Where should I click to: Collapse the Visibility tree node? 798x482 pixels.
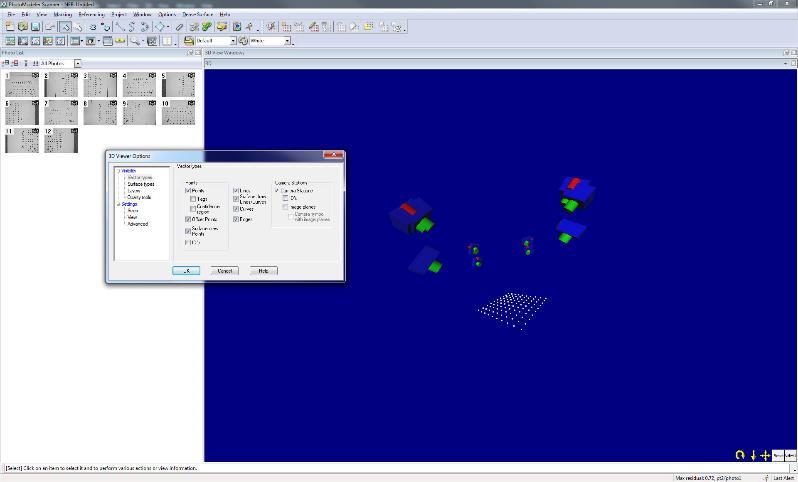119,171
